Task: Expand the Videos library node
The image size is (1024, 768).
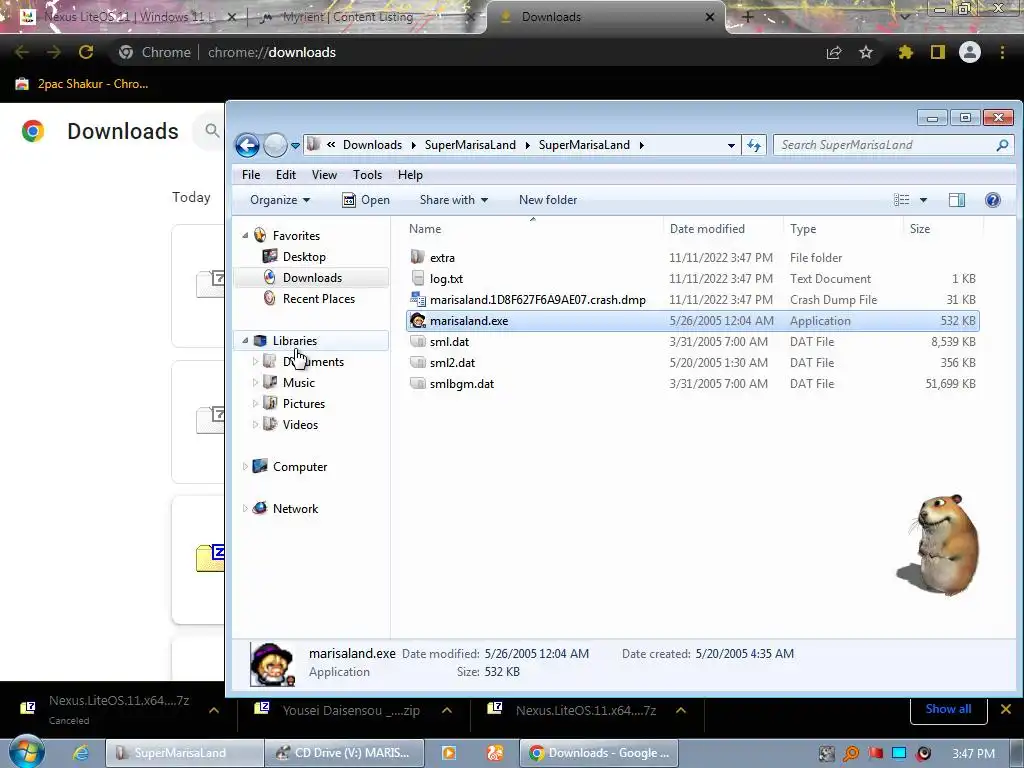Action: coord(255,424)
